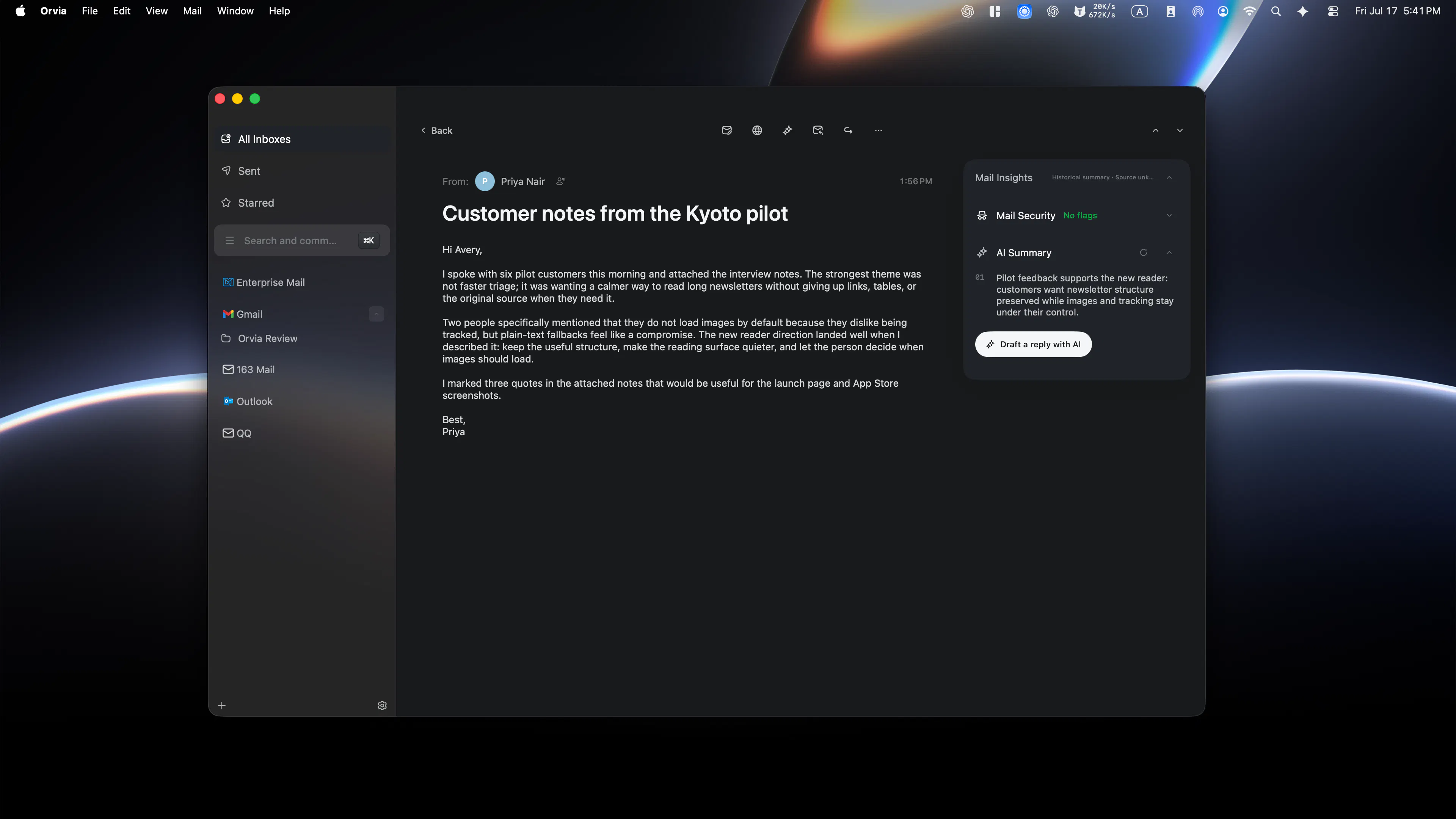Open the Mail menu
This screenshot has width=1456, height=819.
(192, 11)
